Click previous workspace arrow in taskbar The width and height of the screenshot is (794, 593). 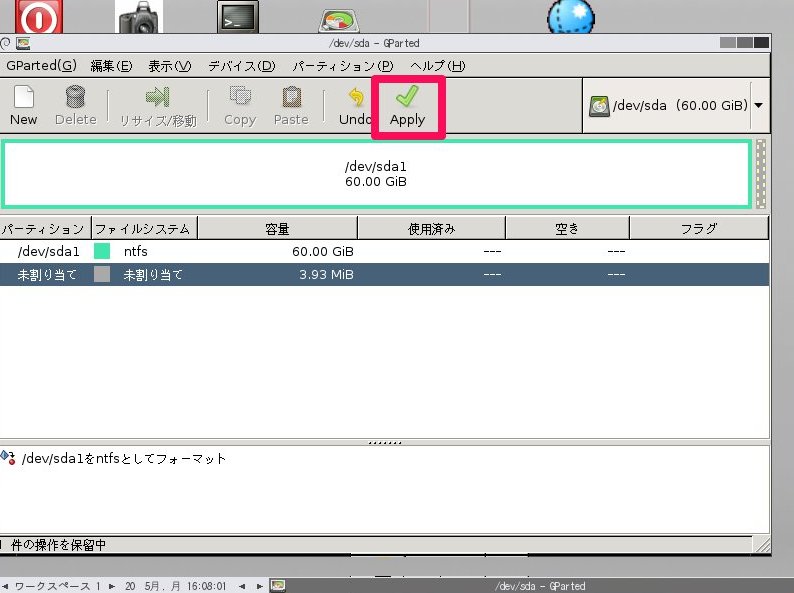tap(5, 586)
